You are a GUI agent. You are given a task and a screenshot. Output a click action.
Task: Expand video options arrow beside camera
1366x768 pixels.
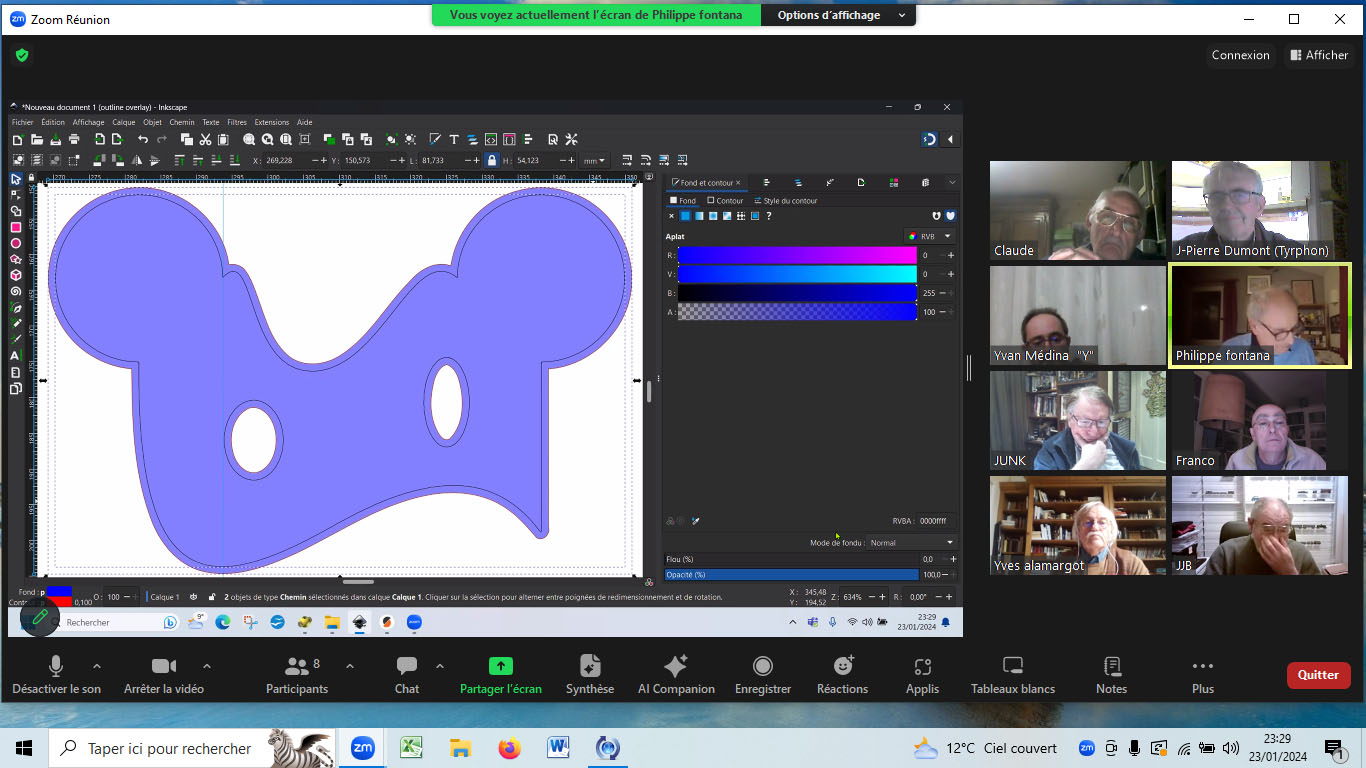point(207,666)
